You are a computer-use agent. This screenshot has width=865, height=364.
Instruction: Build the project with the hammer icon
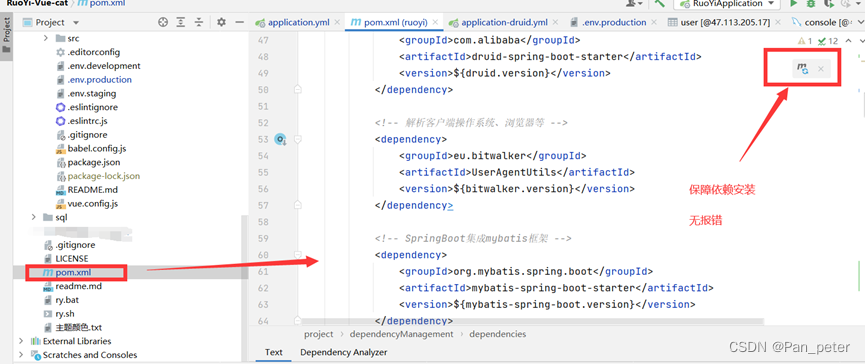point(659,3)
